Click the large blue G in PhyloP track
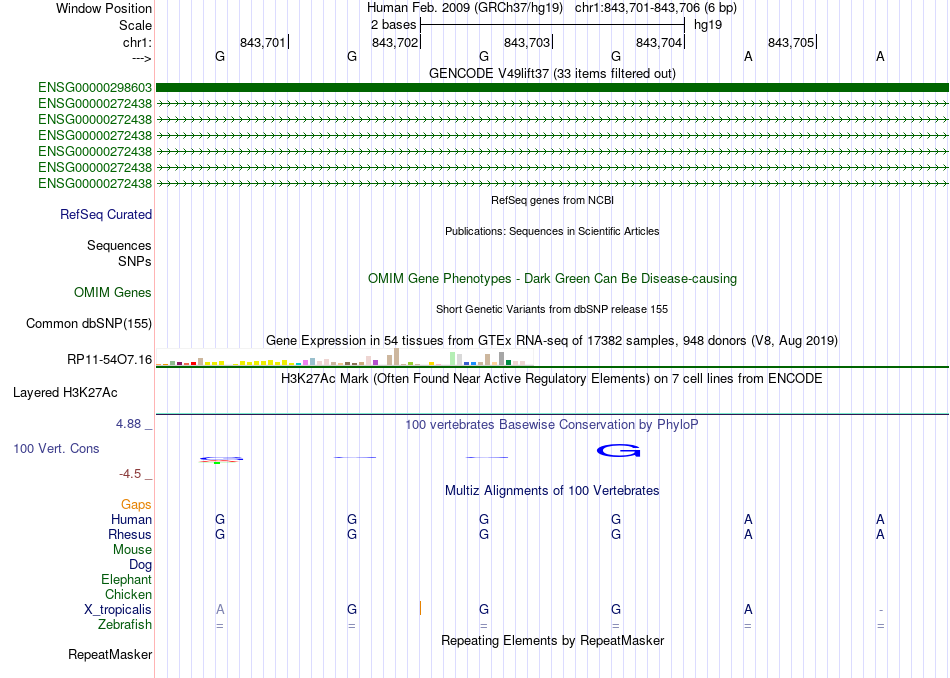The image size is (950, 678). click(x=619, y=450)
